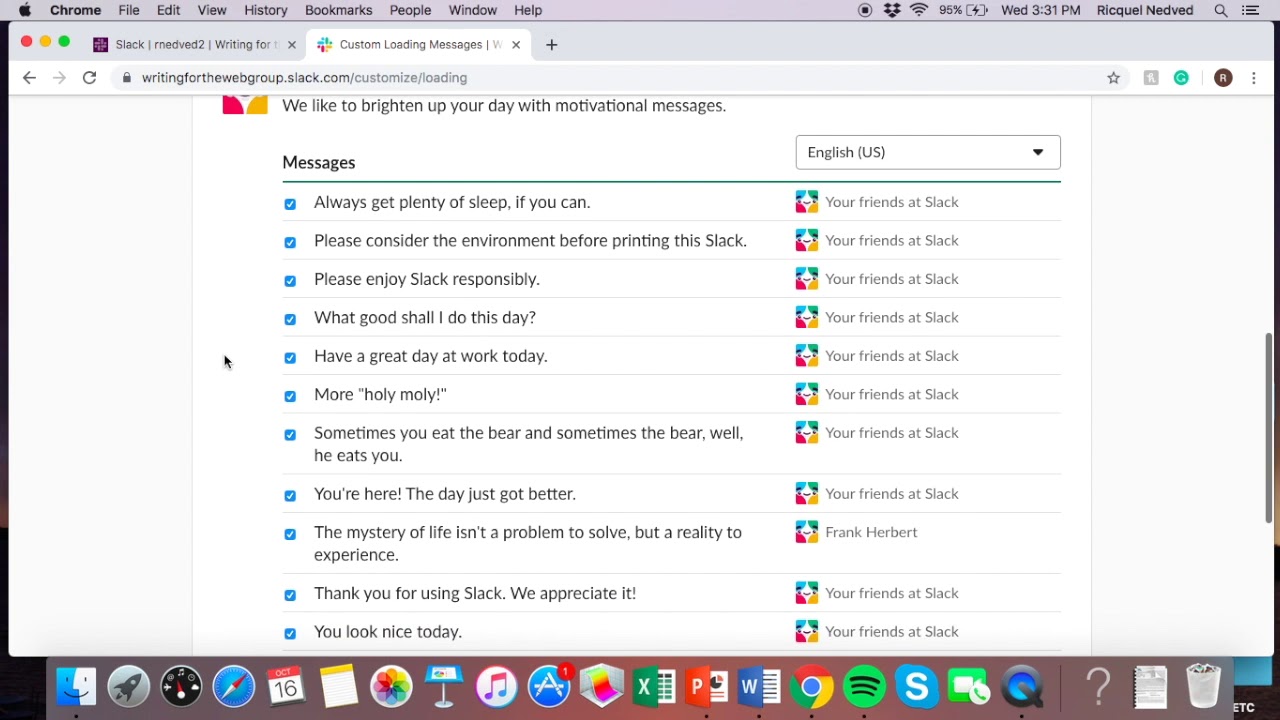Open Chrome profile avatar R
Viewport: 1280px width, 720px height.
pos(1223,78)
